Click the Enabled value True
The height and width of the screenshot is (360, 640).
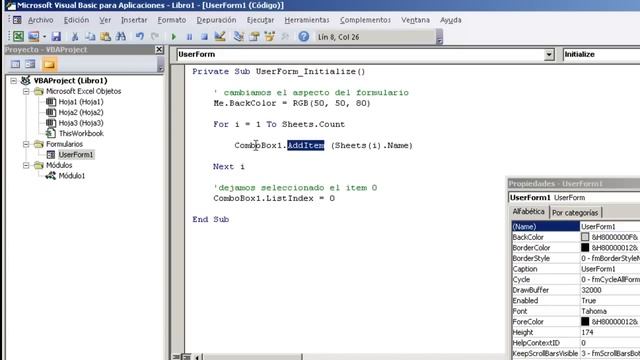[x=589, y=300]
